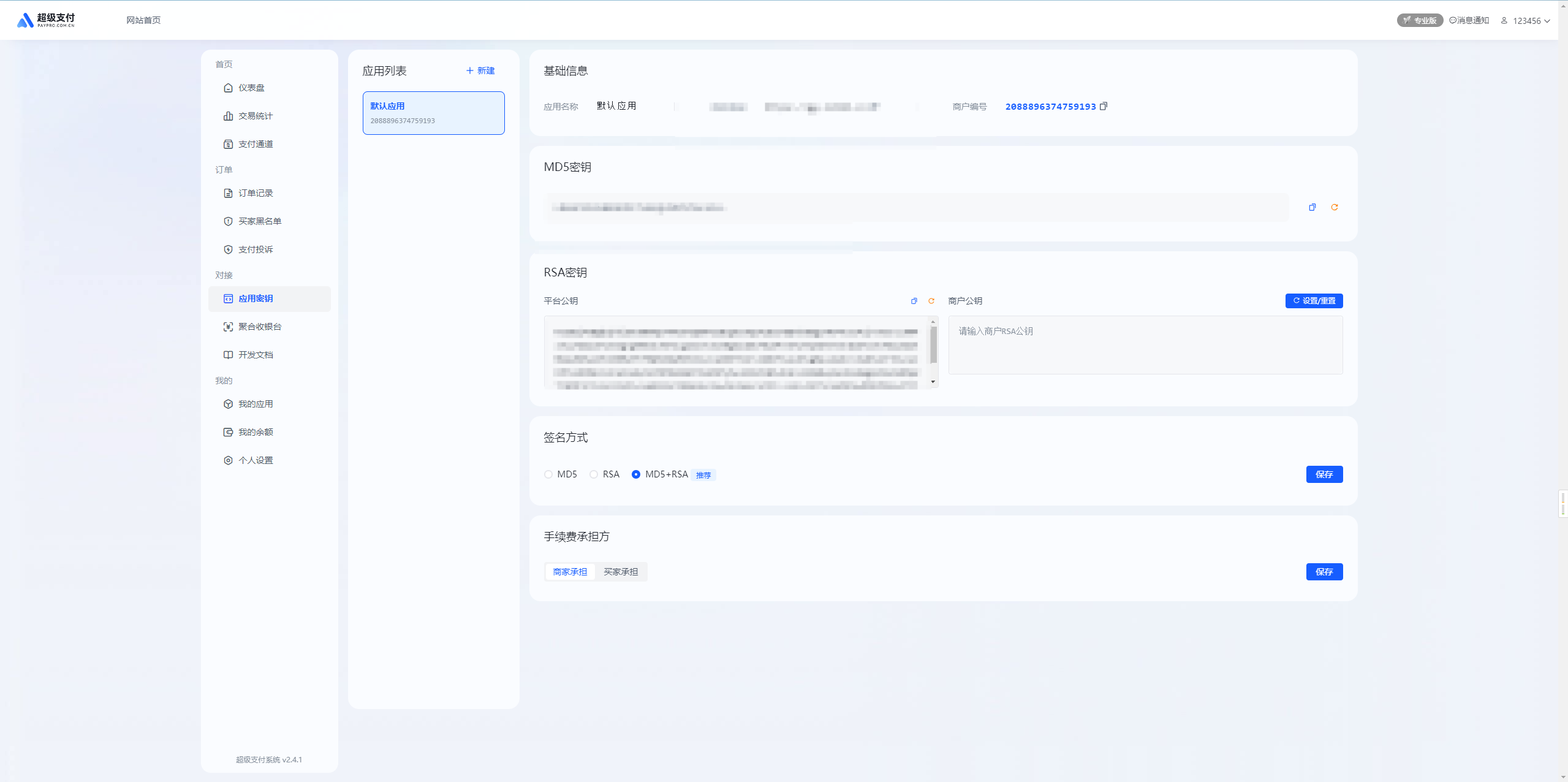Open 订单记录 in sidebar
This screenshot has width=1568, height=782.
255,193
